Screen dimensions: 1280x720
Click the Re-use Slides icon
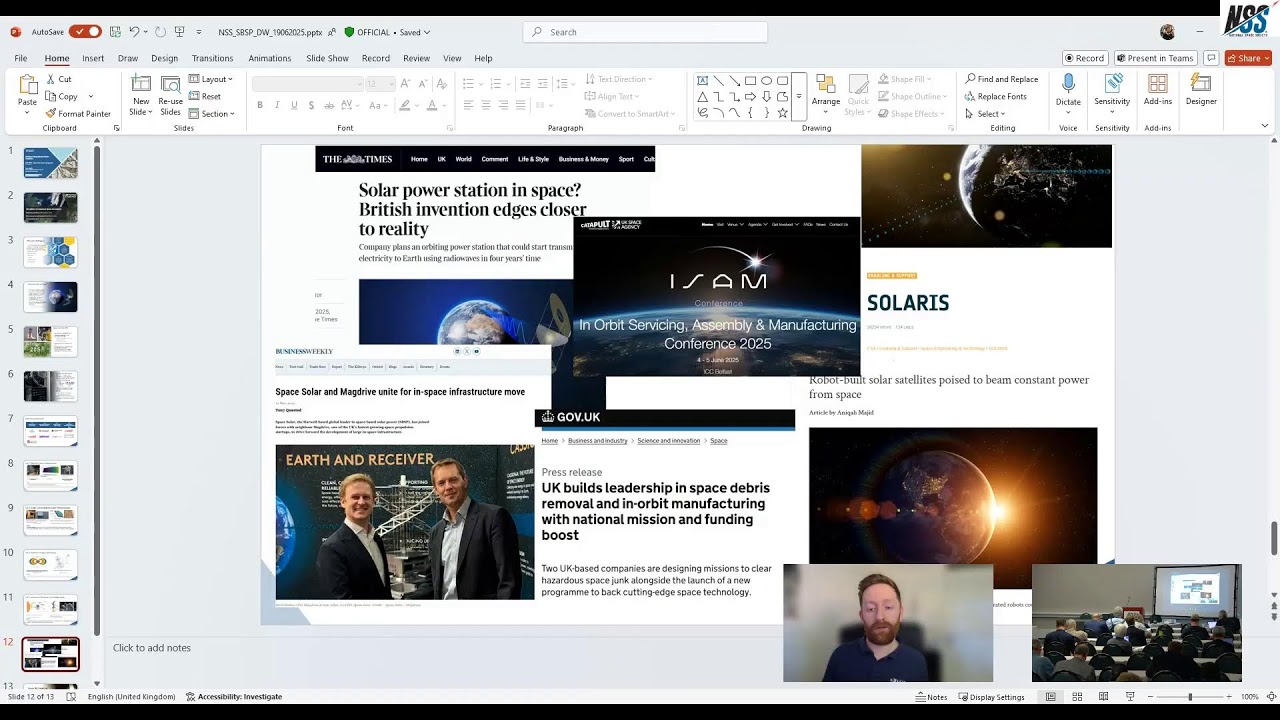click(171, 84)
